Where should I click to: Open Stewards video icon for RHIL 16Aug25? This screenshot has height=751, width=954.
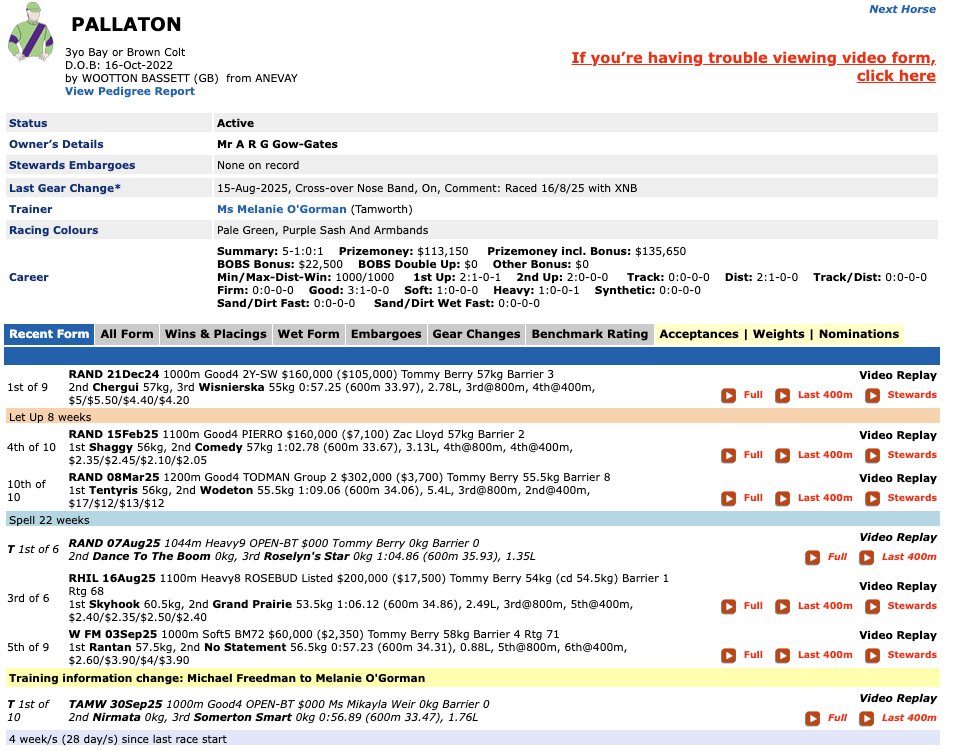[872, 606]
